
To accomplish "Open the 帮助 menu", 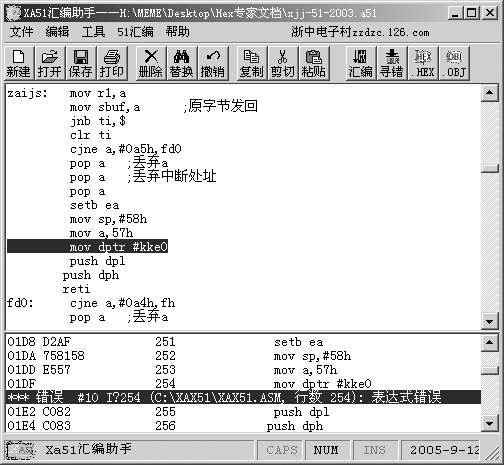I will tap(178, 32).
